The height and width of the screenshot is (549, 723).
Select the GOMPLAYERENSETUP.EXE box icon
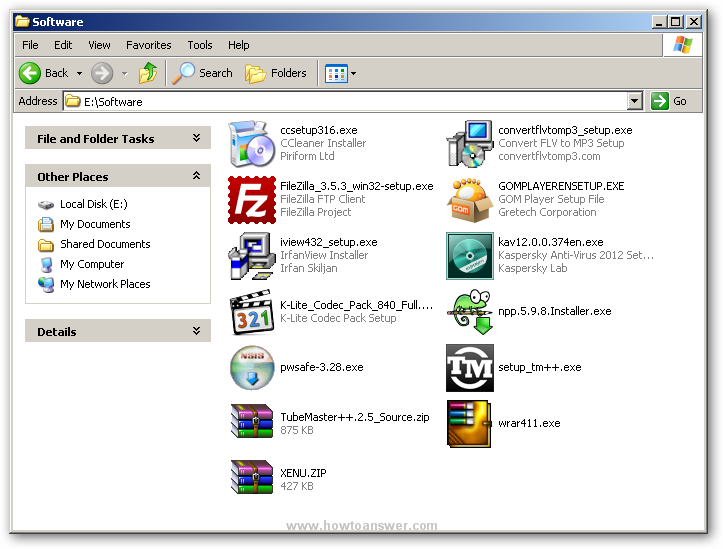(469, 200)
